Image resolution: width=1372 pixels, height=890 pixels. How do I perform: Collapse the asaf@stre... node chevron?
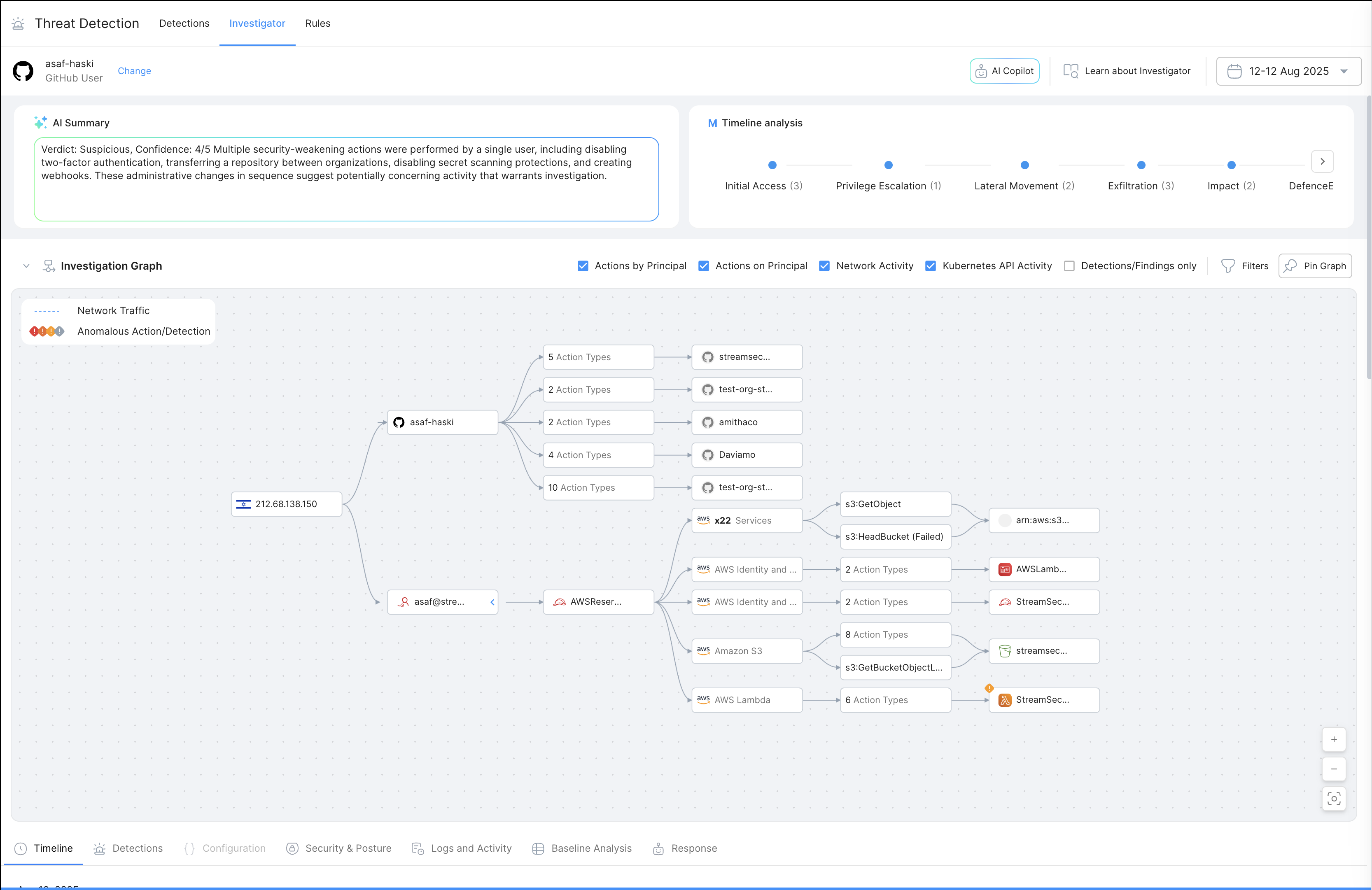click(492, 602)
